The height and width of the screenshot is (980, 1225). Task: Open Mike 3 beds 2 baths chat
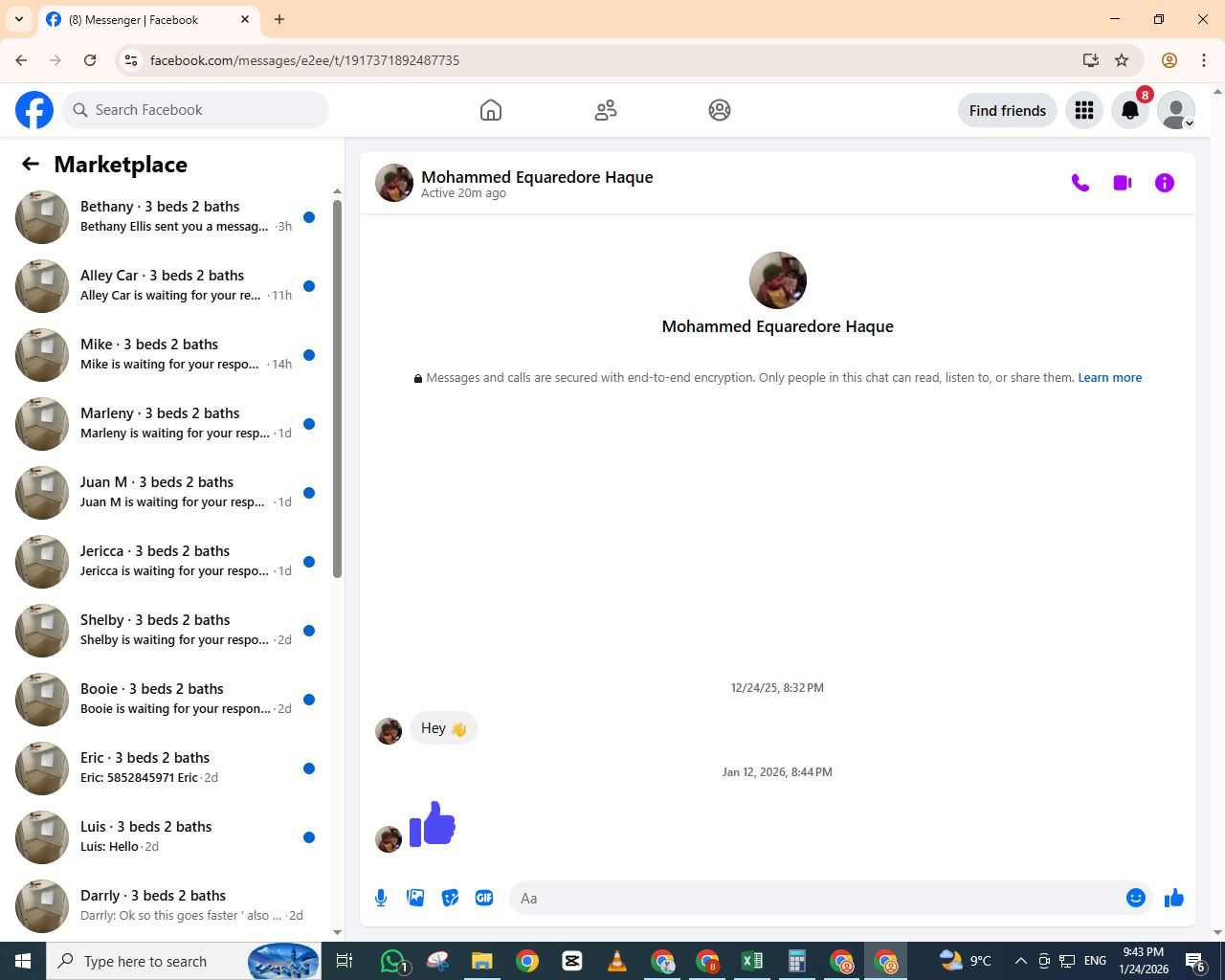pos(165,355)
